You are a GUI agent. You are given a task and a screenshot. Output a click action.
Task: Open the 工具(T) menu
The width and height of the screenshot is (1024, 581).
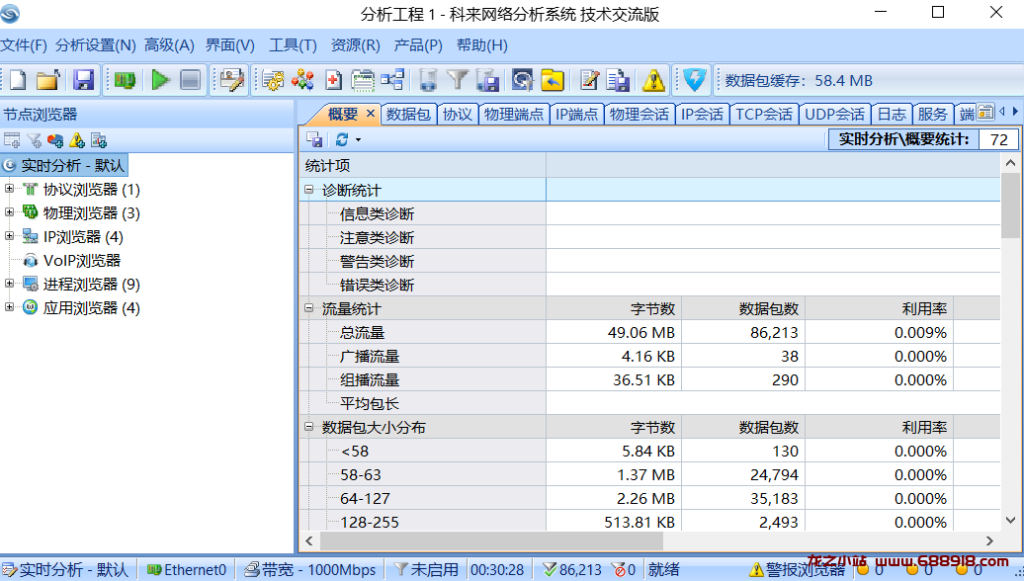tap(293, 45)
